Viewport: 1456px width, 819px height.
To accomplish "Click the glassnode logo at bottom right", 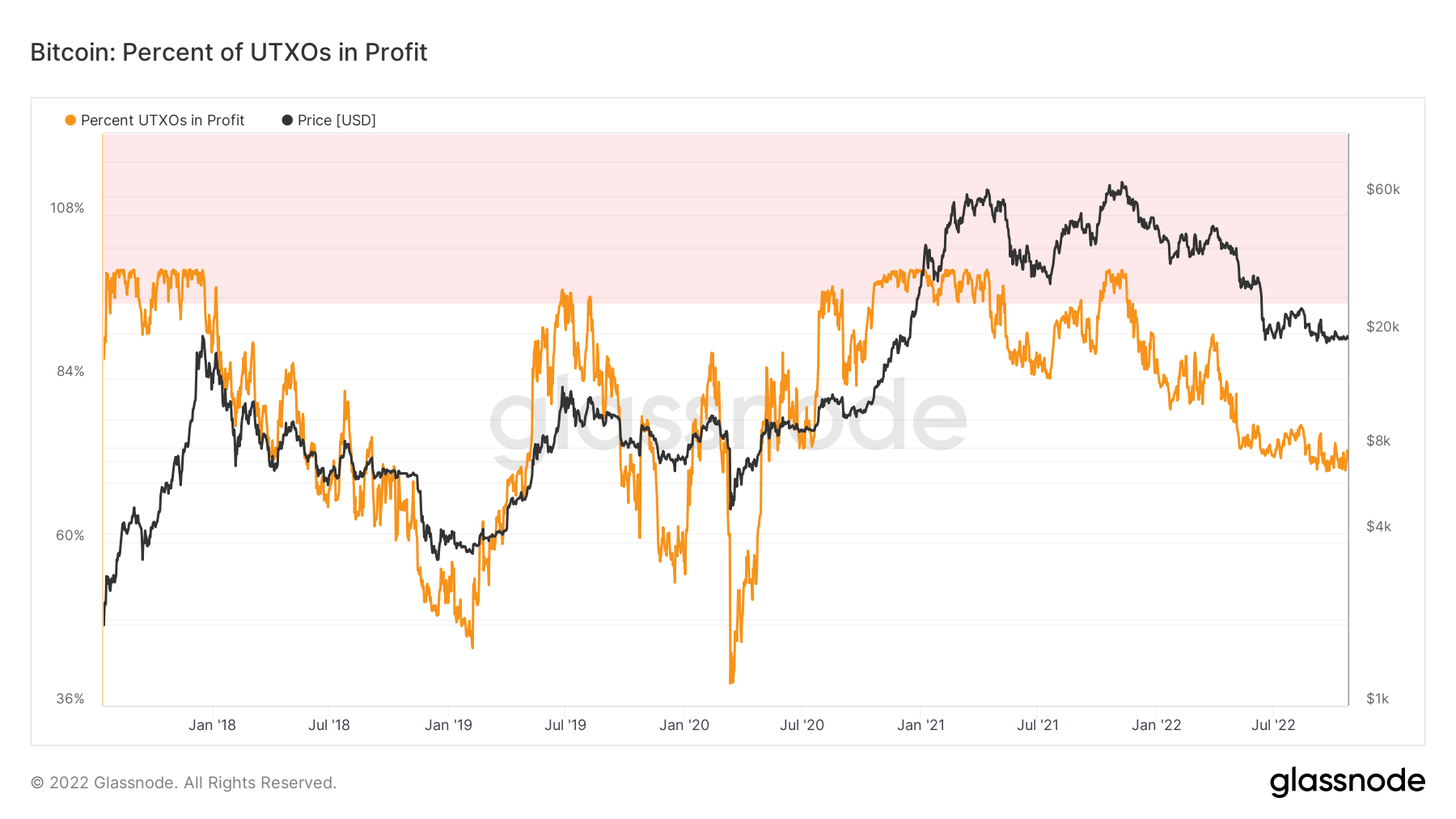I will [x=1347, y=782].
